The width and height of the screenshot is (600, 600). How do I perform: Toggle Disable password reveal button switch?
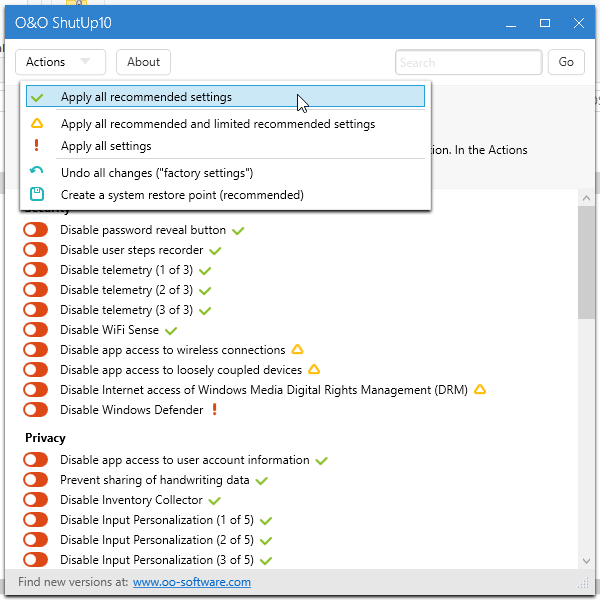(36, 230)
